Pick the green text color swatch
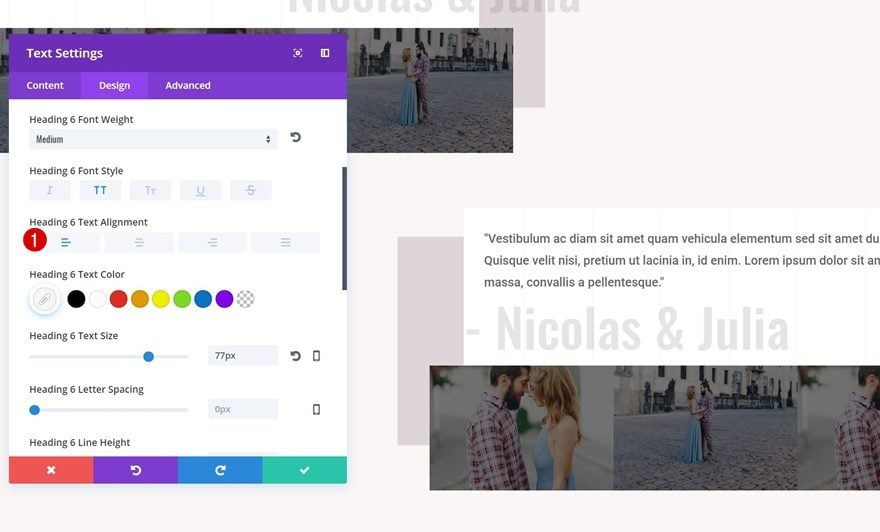Screen dimensions: 880x532 coord(182,299)
